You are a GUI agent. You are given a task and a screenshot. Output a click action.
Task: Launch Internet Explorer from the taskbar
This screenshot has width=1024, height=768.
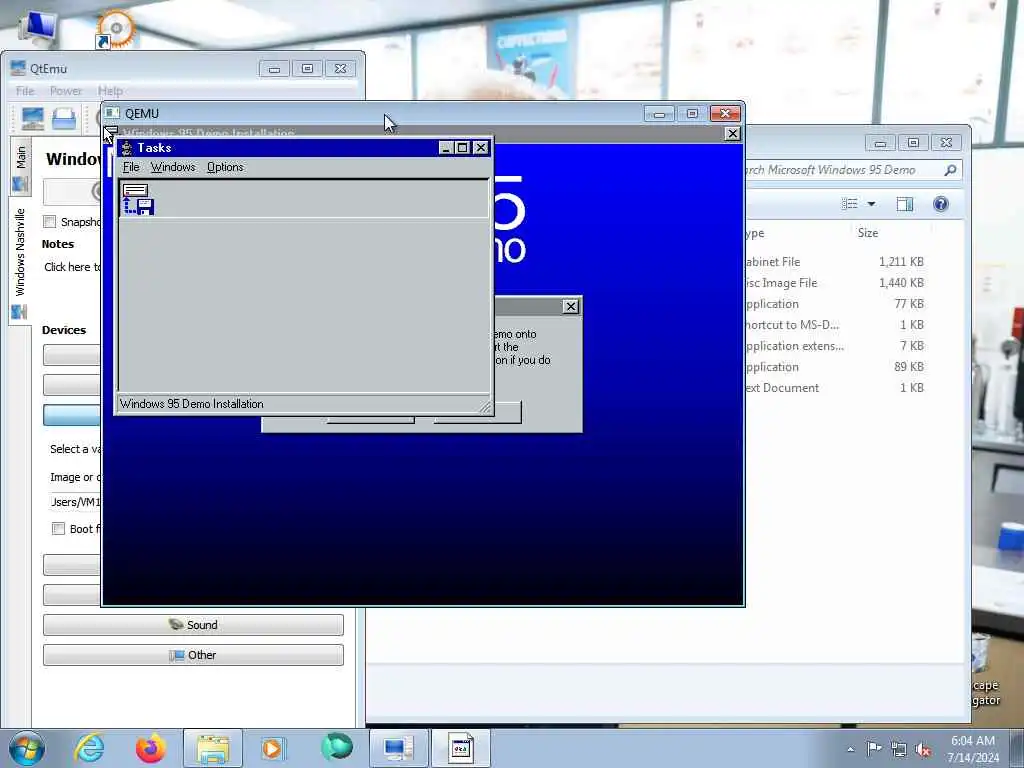[x=89, y=748]
